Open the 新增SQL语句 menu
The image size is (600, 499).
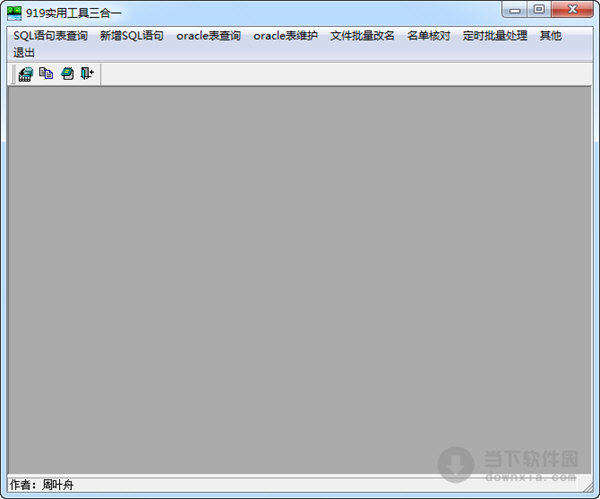pyautogui.click(x=132, y=36)
